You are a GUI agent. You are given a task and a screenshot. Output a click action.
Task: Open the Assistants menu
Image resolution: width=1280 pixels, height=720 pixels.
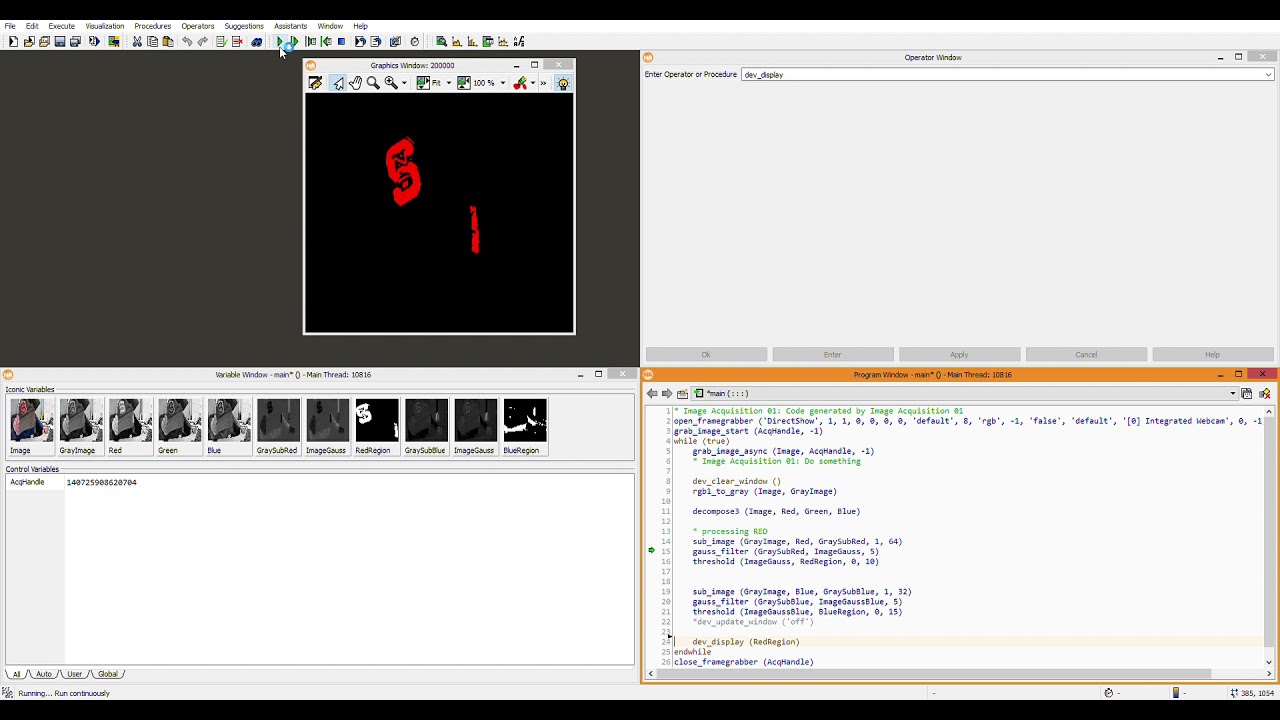click(290, 26)
